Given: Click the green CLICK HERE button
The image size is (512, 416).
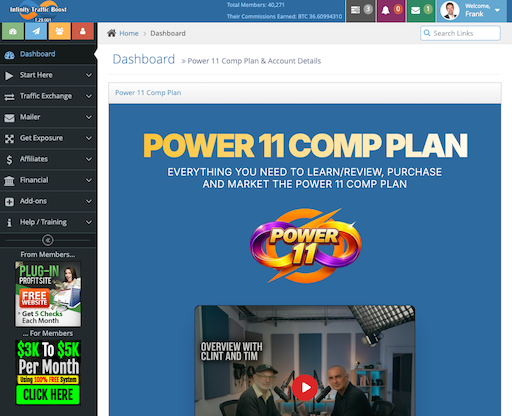Looking at the screenshot, I should 48,395.
